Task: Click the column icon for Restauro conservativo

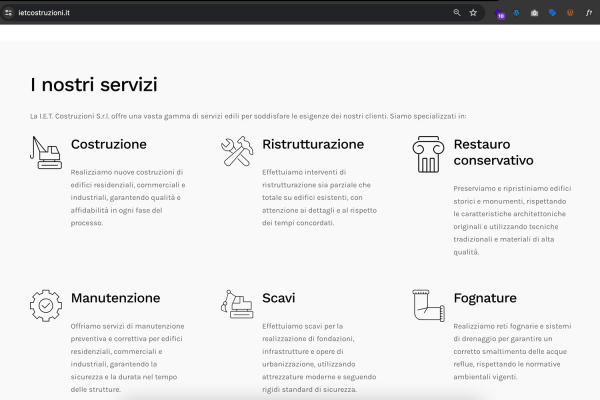Action: click(x=428, y=154)
